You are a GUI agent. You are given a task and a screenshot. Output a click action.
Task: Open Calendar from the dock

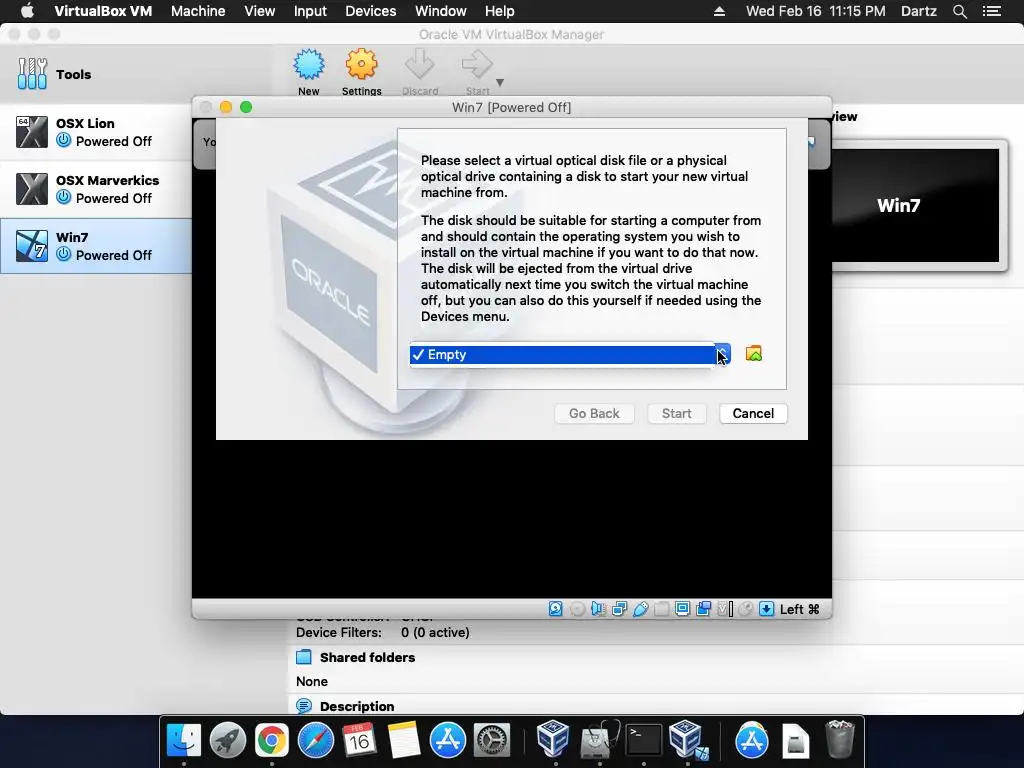tap(359, 741)
